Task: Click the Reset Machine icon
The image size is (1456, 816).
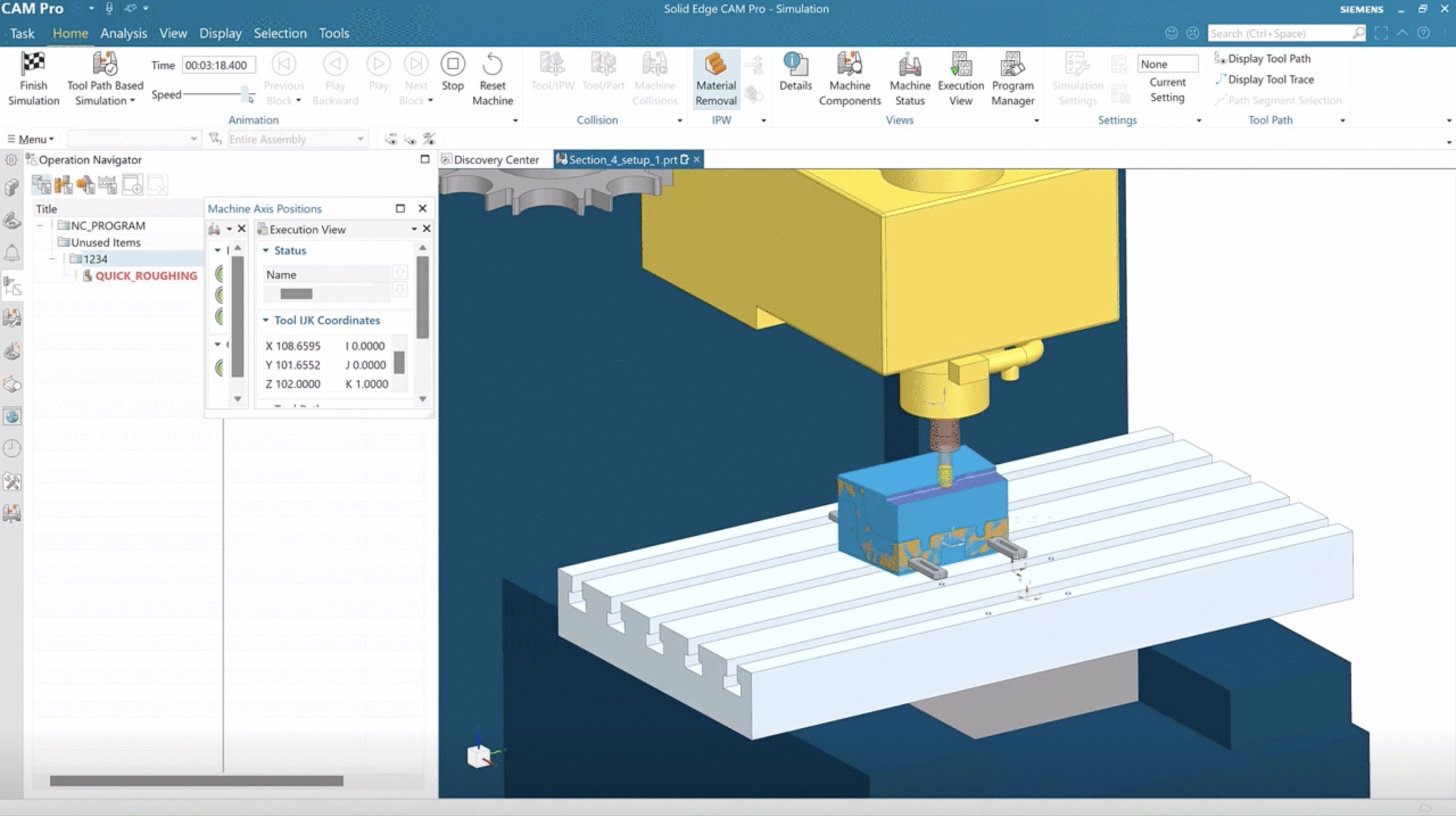Action: point(492,65)
